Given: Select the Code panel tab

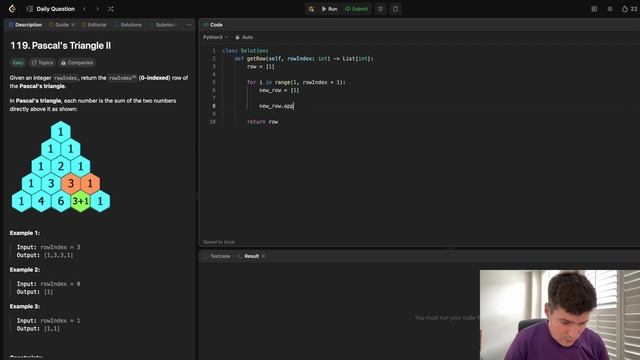Looking at the screenshot, I should pos(213,25).
